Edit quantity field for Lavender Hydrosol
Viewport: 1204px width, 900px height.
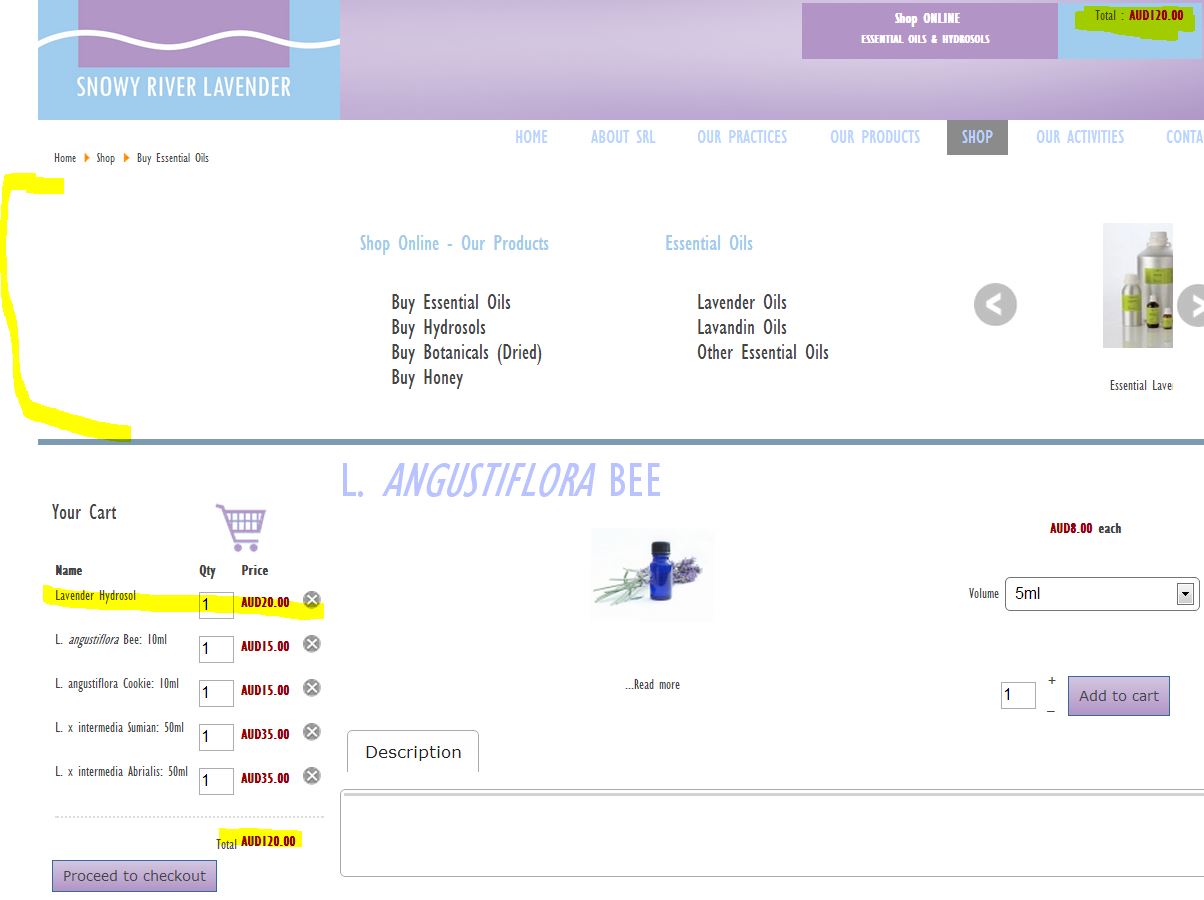[x=216, y=605]
